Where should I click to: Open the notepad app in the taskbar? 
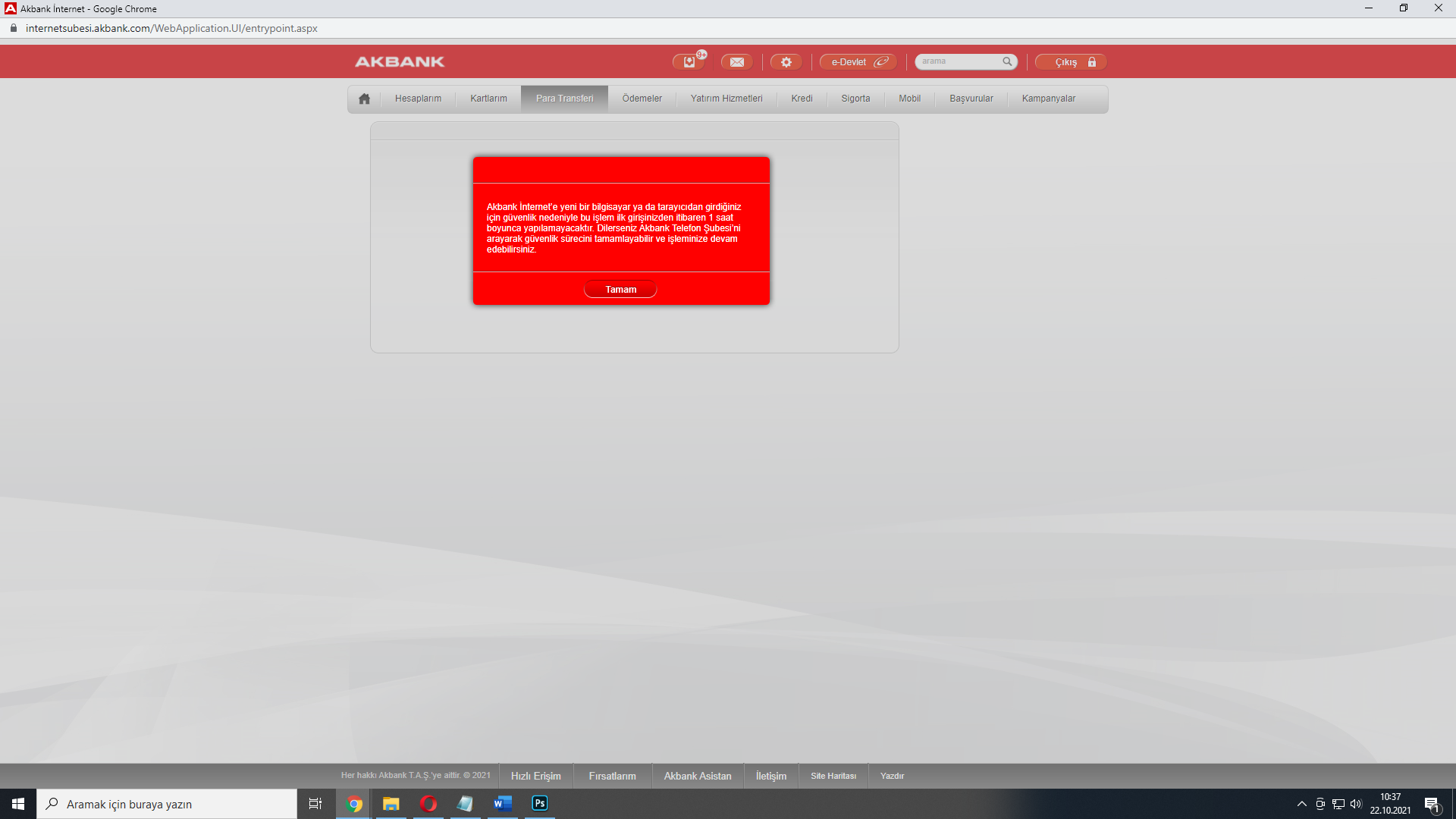pyautogui.click(x=465, y=804)
